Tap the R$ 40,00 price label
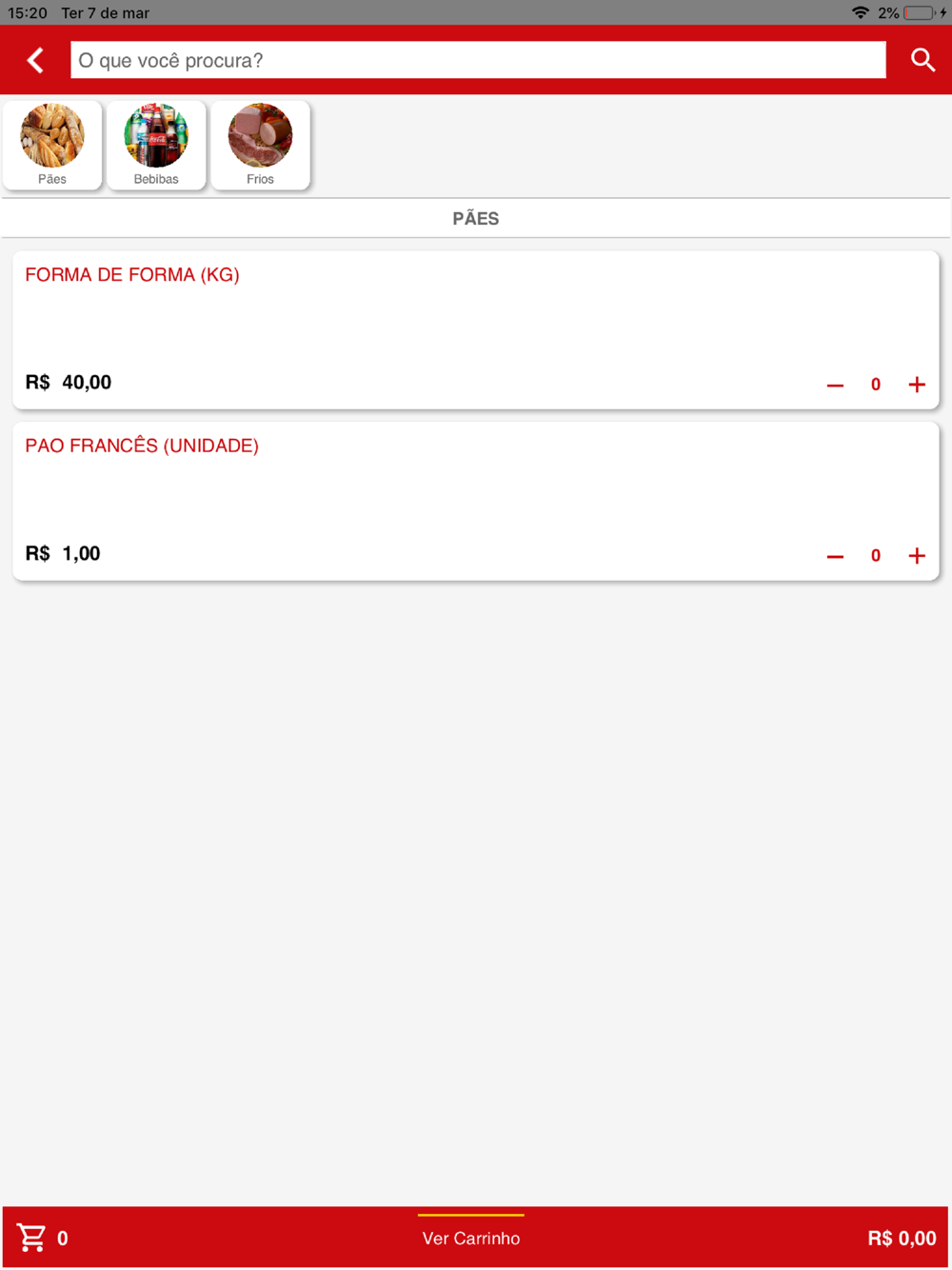This screenshot has height=1270, width=952. 69,383
